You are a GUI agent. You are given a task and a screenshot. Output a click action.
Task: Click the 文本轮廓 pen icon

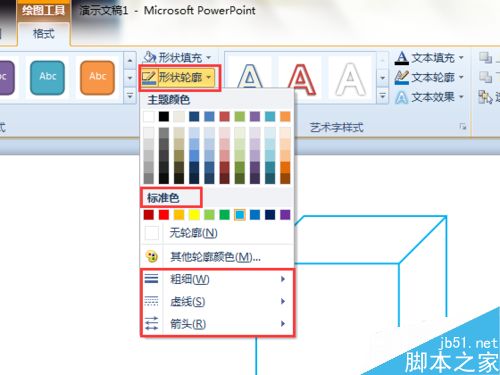coord(402,77)
